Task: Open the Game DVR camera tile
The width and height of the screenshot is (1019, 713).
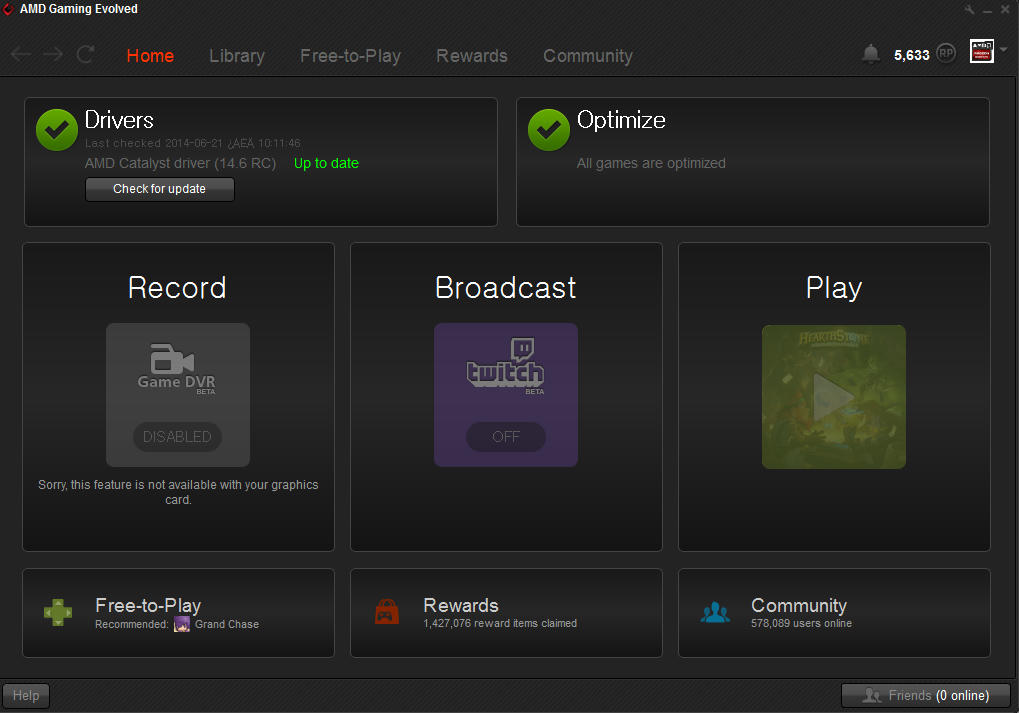Action: [177, 395]
